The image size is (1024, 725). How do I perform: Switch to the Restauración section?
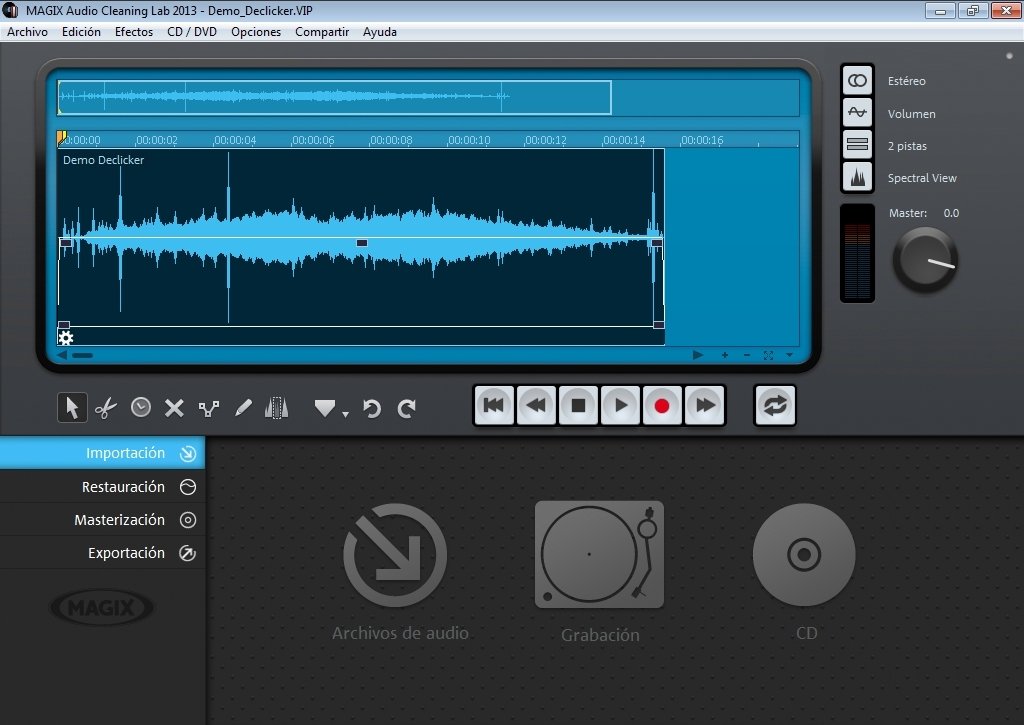click(103, 487)
